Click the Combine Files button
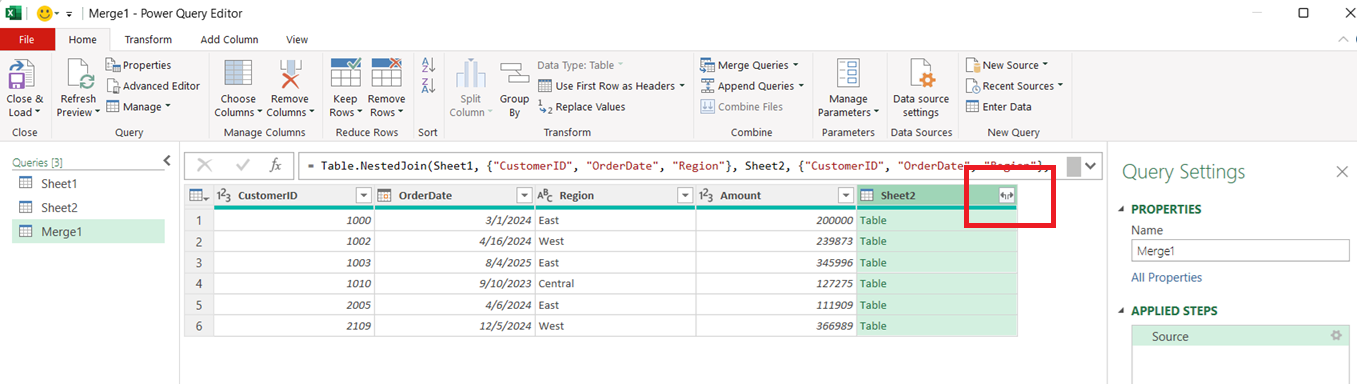 click(742, 107)
